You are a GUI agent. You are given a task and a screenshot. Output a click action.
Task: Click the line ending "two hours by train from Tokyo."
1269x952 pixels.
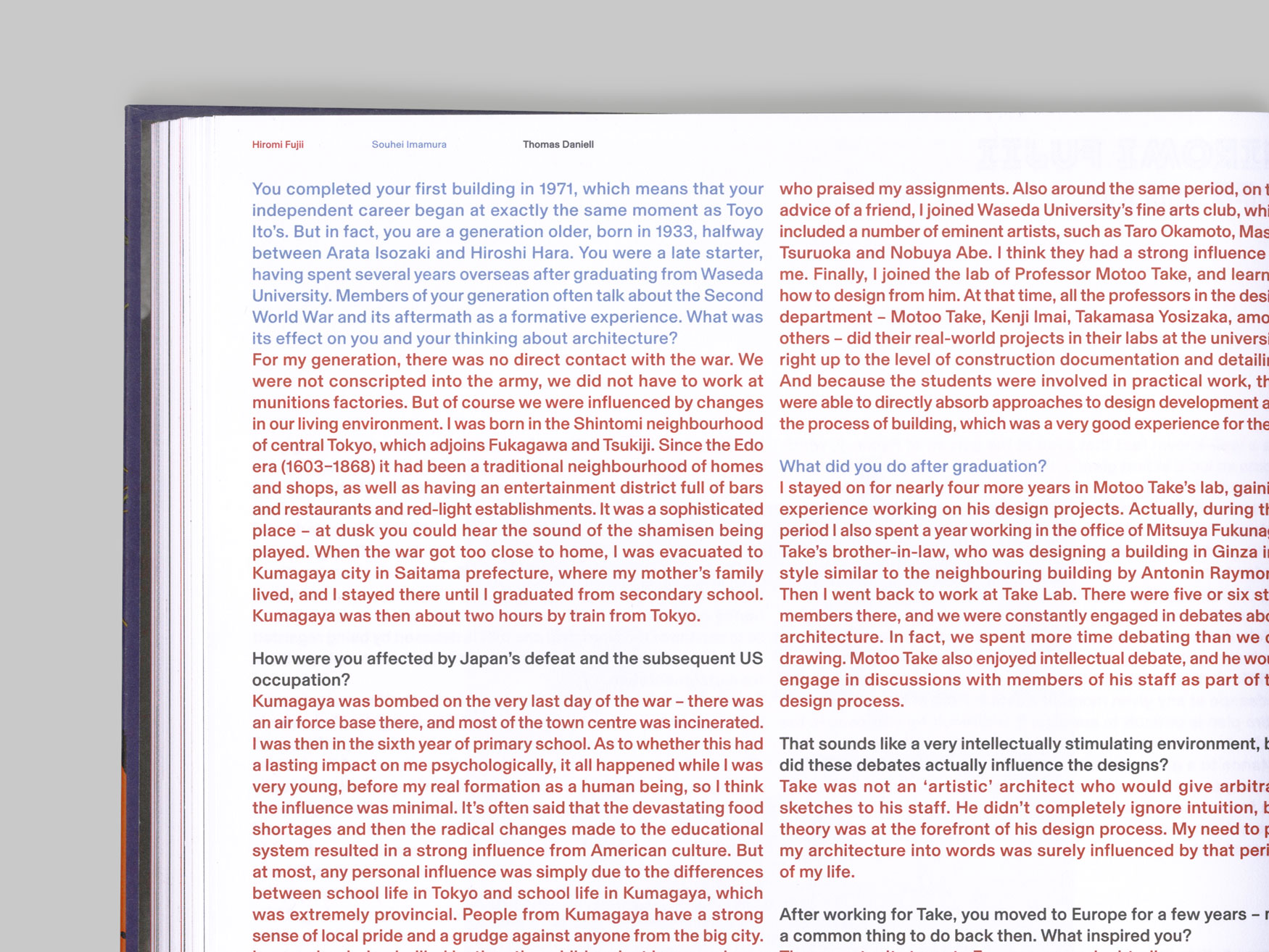coord(476,616)
